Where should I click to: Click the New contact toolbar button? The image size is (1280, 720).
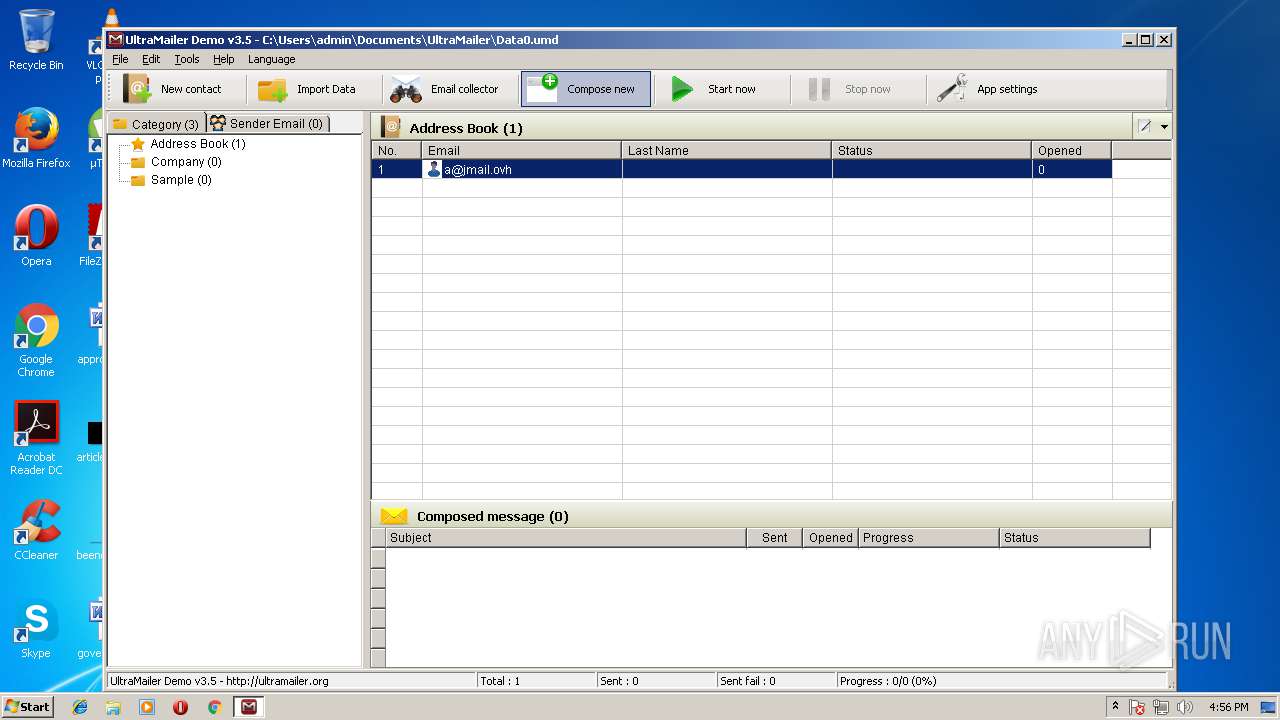click(x=172, y=89)
